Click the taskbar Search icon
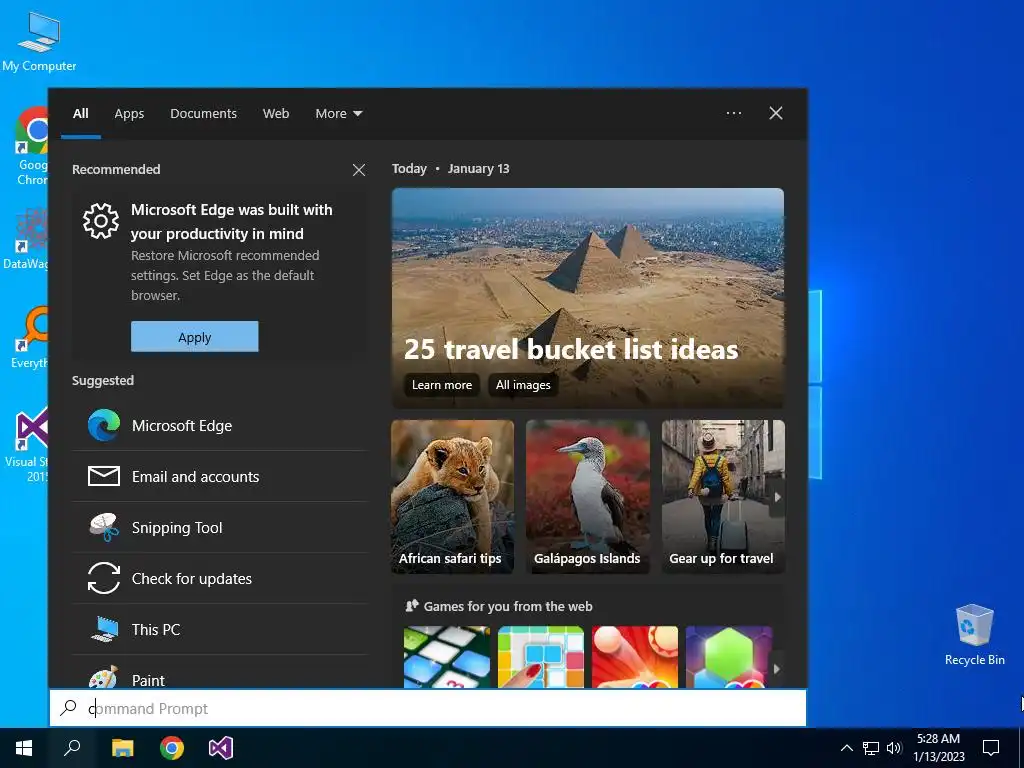1024x768 pixels. tap(72, 748)
